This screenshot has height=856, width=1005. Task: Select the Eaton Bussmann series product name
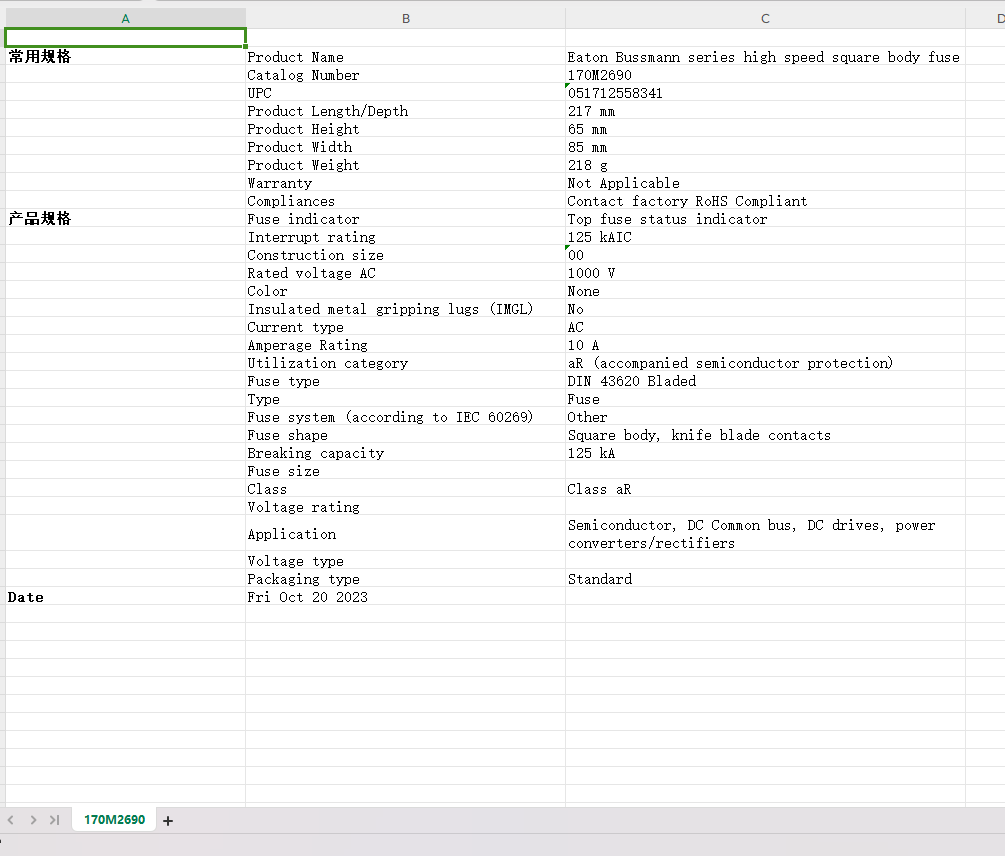tap(765, 57)
